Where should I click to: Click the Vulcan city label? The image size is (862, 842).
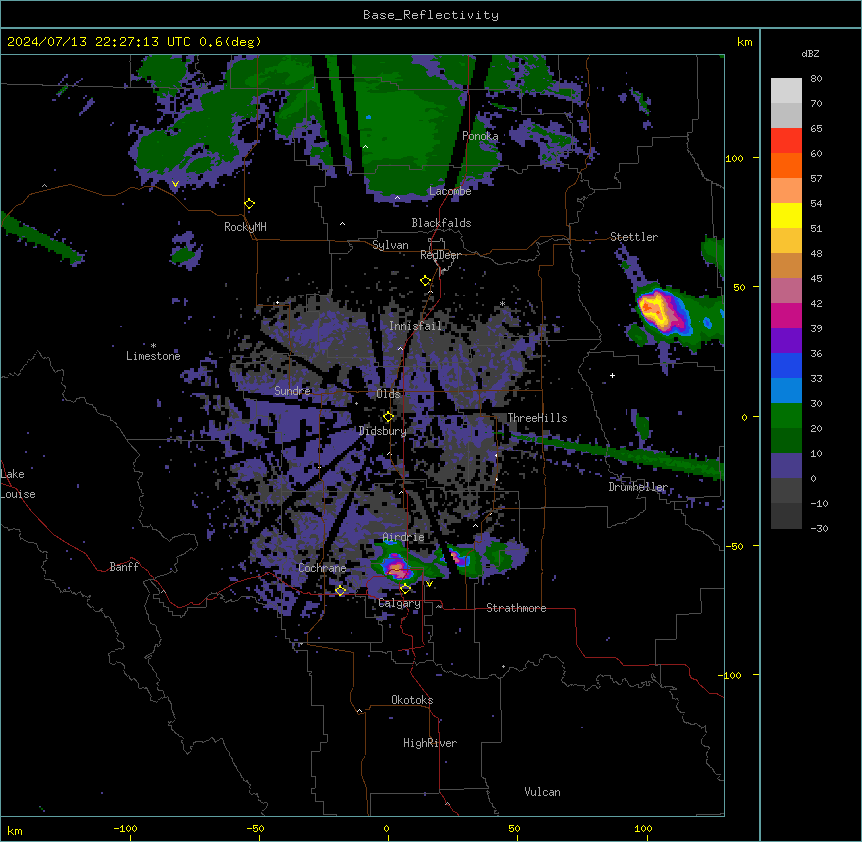pyautogui.click(x=542, y=792)
